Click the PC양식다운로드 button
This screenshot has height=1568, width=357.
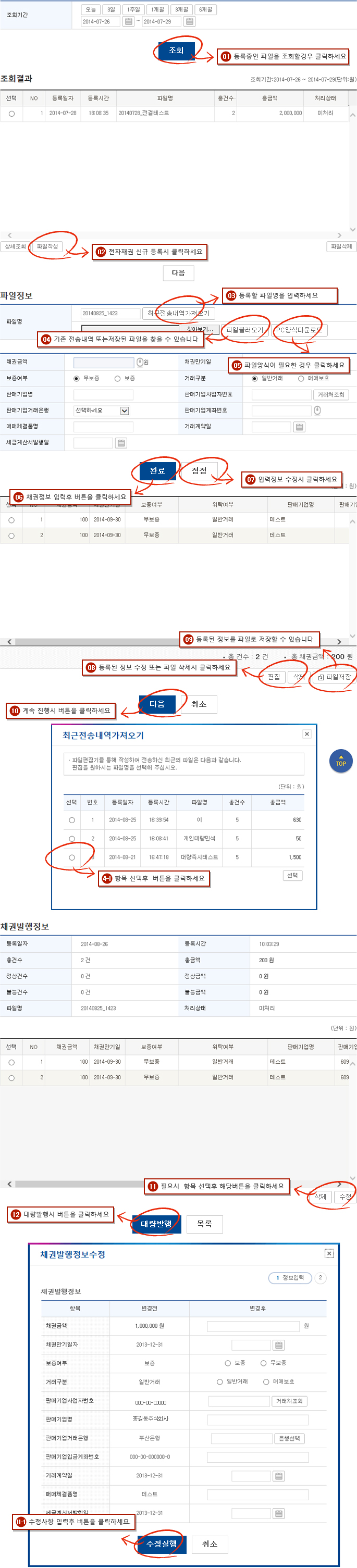(x=299, y=330)
